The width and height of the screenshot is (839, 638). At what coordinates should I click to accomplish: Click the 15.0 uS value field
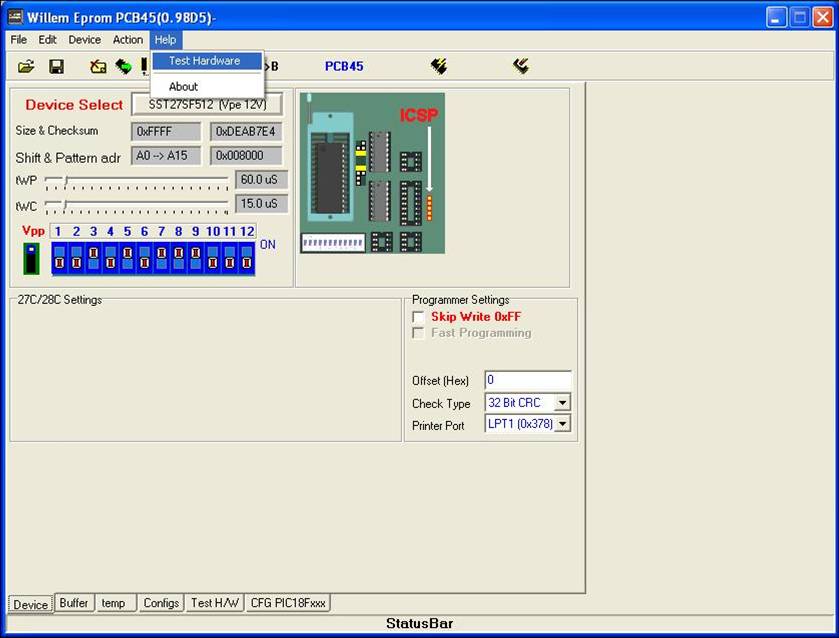[261, 204]
